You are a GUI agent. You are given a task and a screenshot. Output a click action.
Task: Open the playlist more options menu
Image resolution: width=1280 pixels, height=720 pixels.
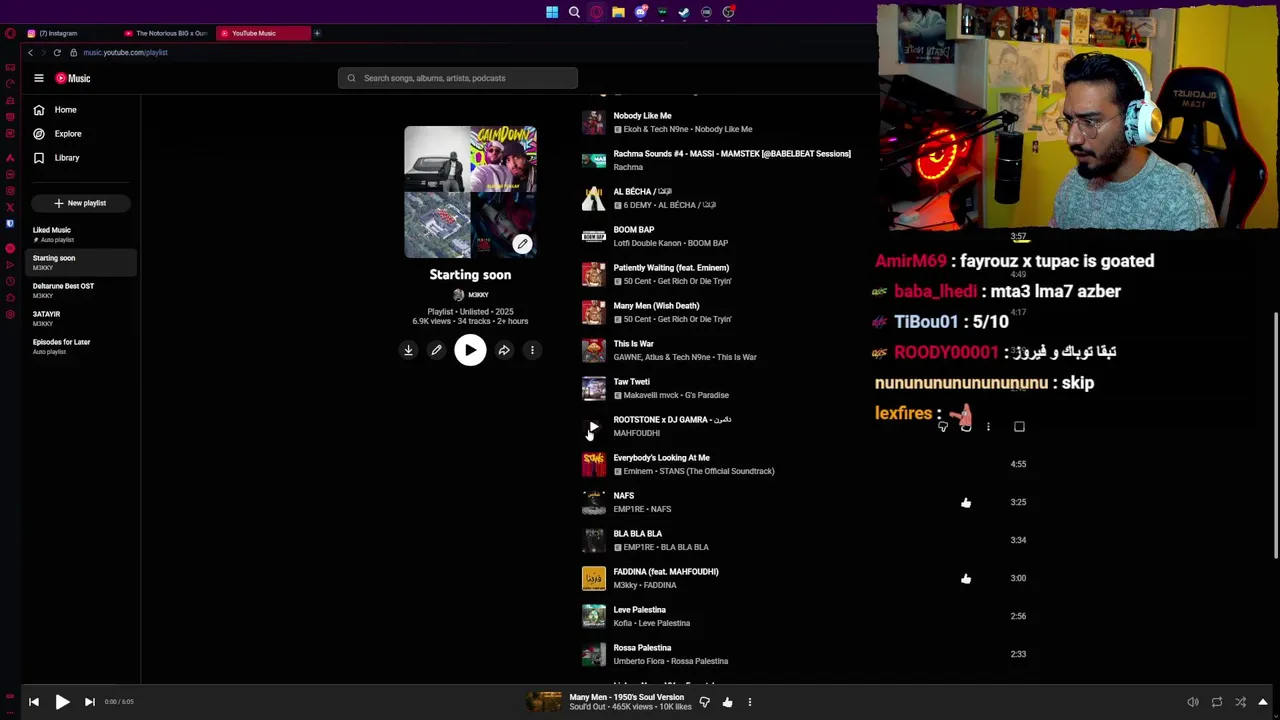pyautogui.click(x=532, y=350)
